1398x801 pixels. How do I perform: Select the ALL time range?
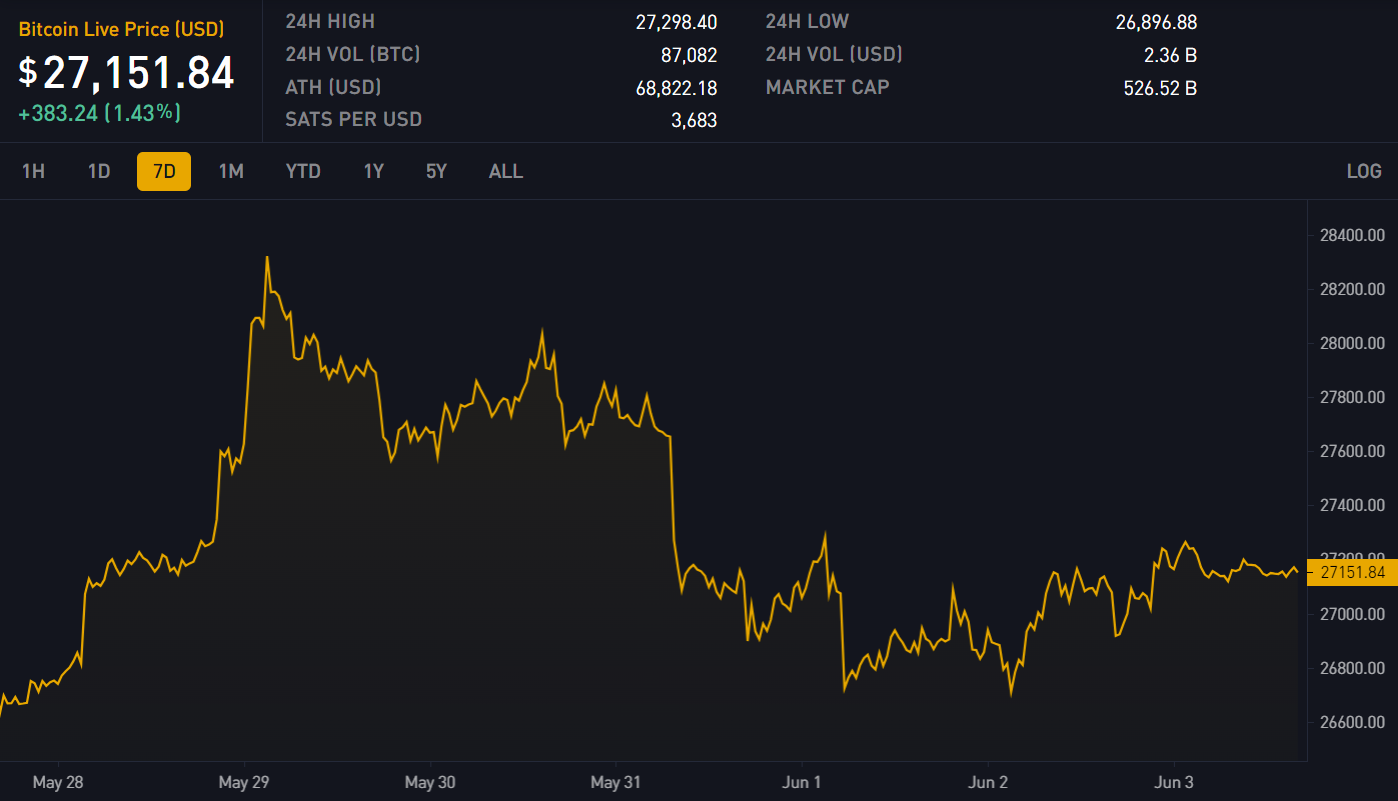[505, 171]
